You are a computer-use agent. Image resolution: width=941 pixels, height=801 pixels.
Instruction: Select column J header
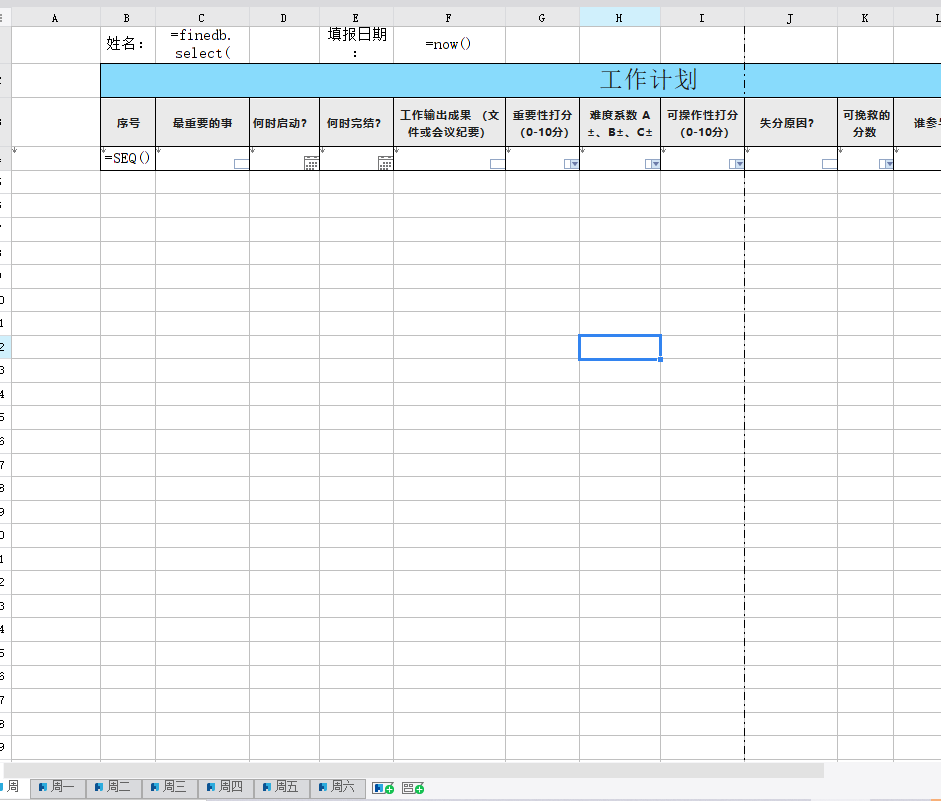coord(790,18)
